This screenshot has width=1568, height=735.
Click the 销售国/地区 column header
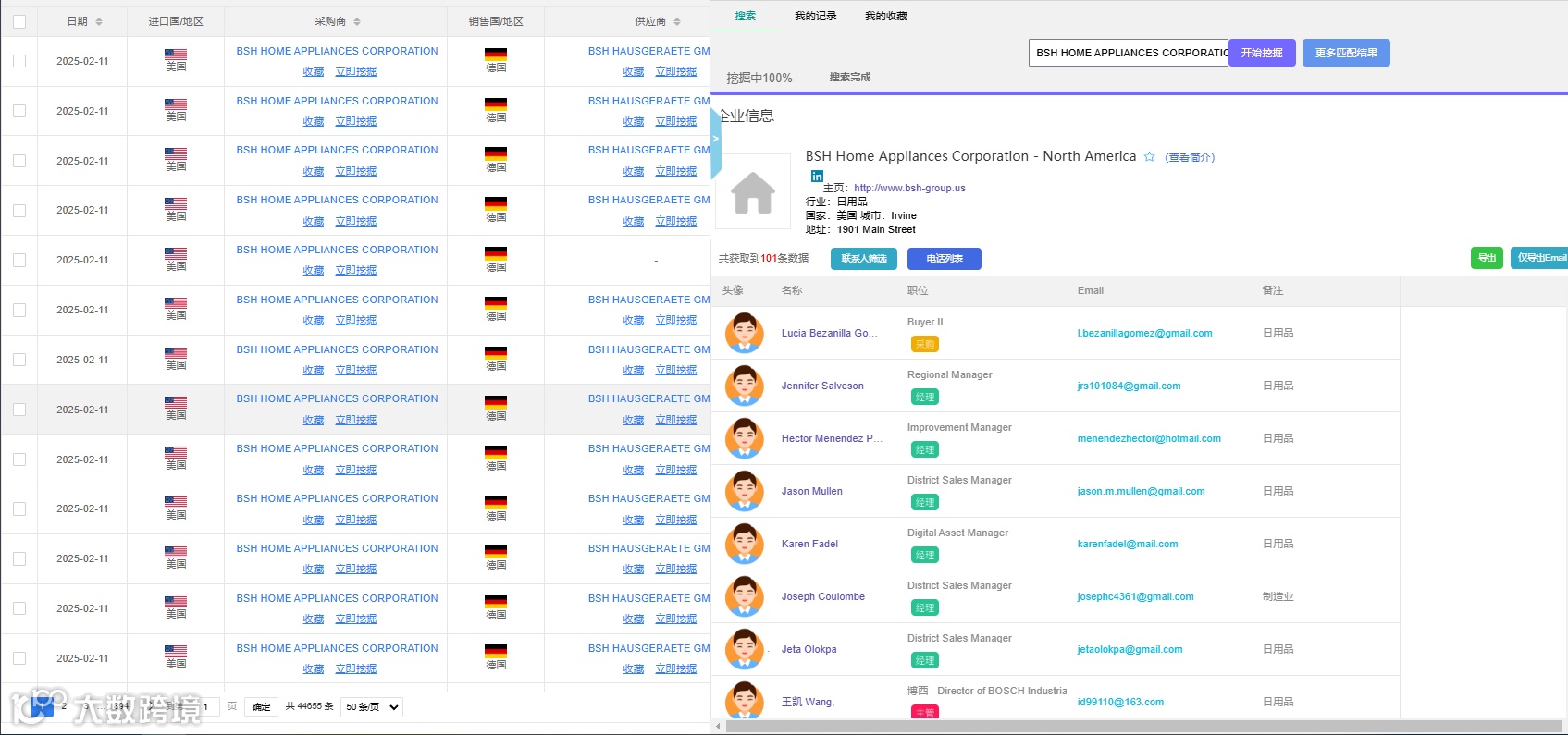coord(496,21)
